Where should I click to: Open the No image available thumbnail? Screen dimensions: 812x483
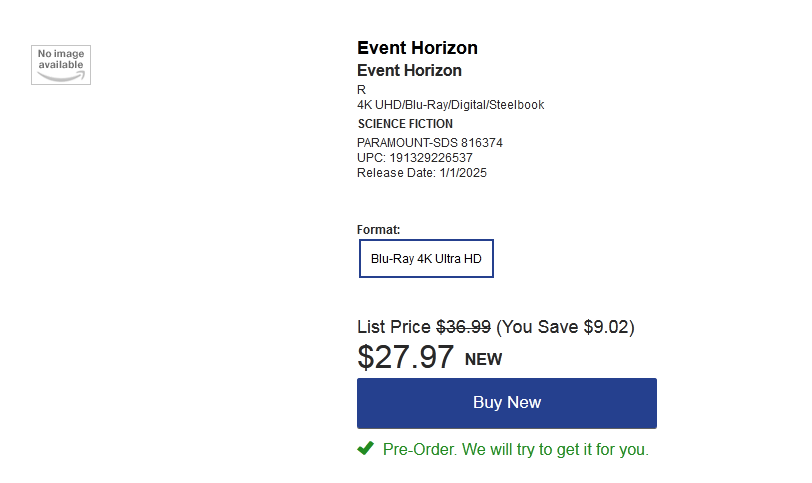click(61, 65)
